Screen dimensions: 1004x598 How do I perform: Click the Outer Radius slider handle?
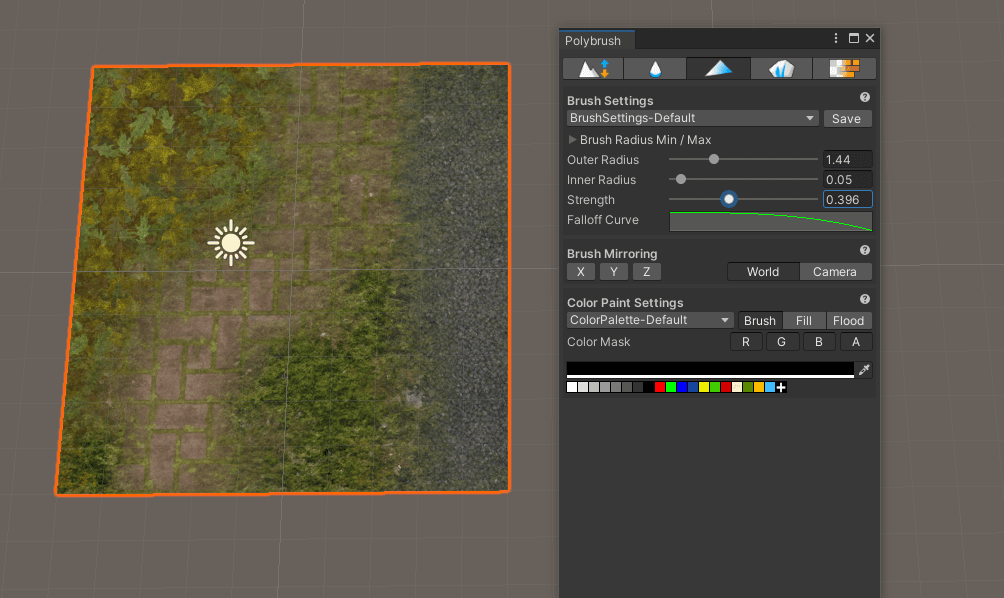click(714, 159)
